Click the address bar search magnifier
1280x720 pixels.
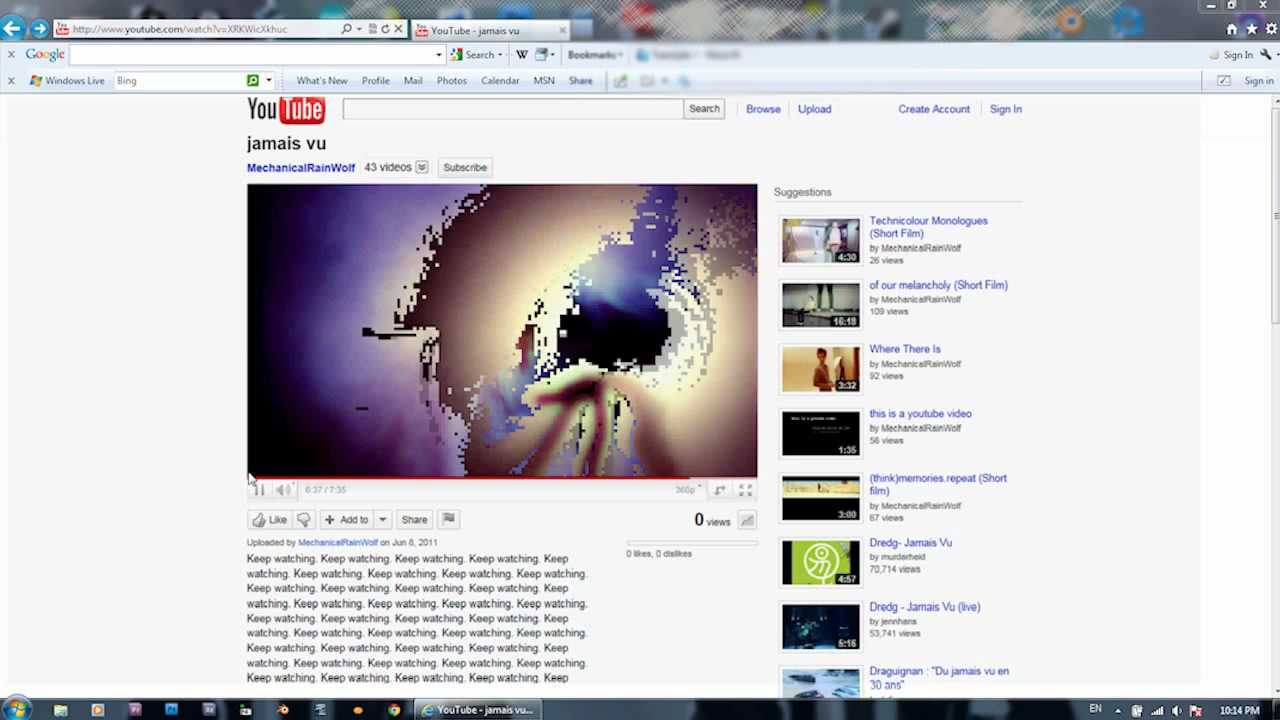[346, 29]
